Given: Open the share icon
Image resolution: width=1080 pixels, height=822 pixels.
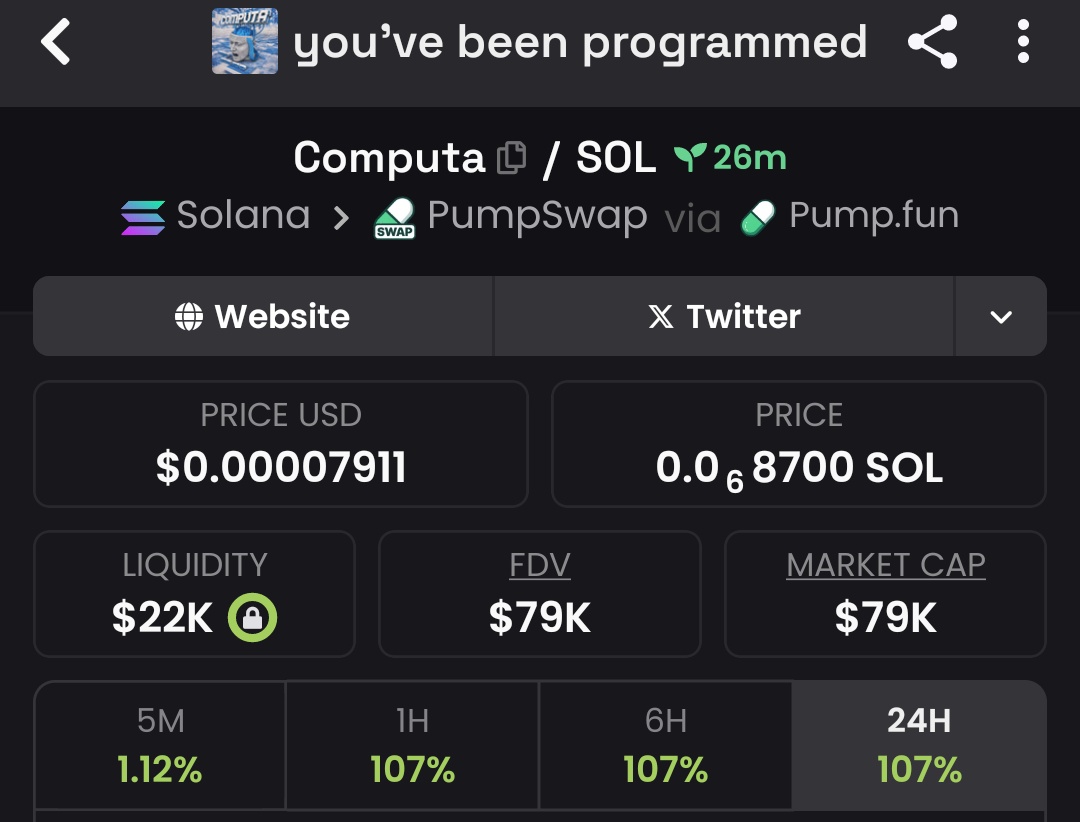Looking at the screenshot, I should [x=932, y=43].
